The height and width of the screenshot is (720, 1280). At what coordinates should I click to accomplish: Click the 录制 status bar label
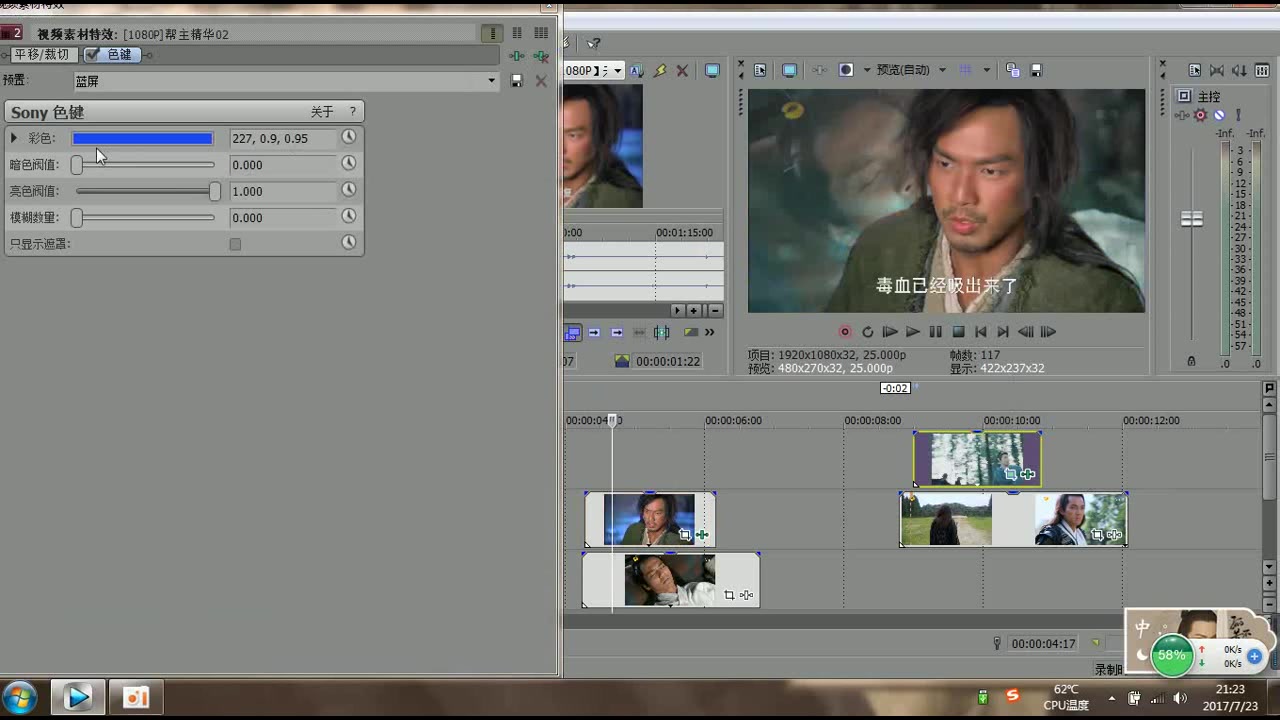pyautogui.click(x=1108, y=670)
